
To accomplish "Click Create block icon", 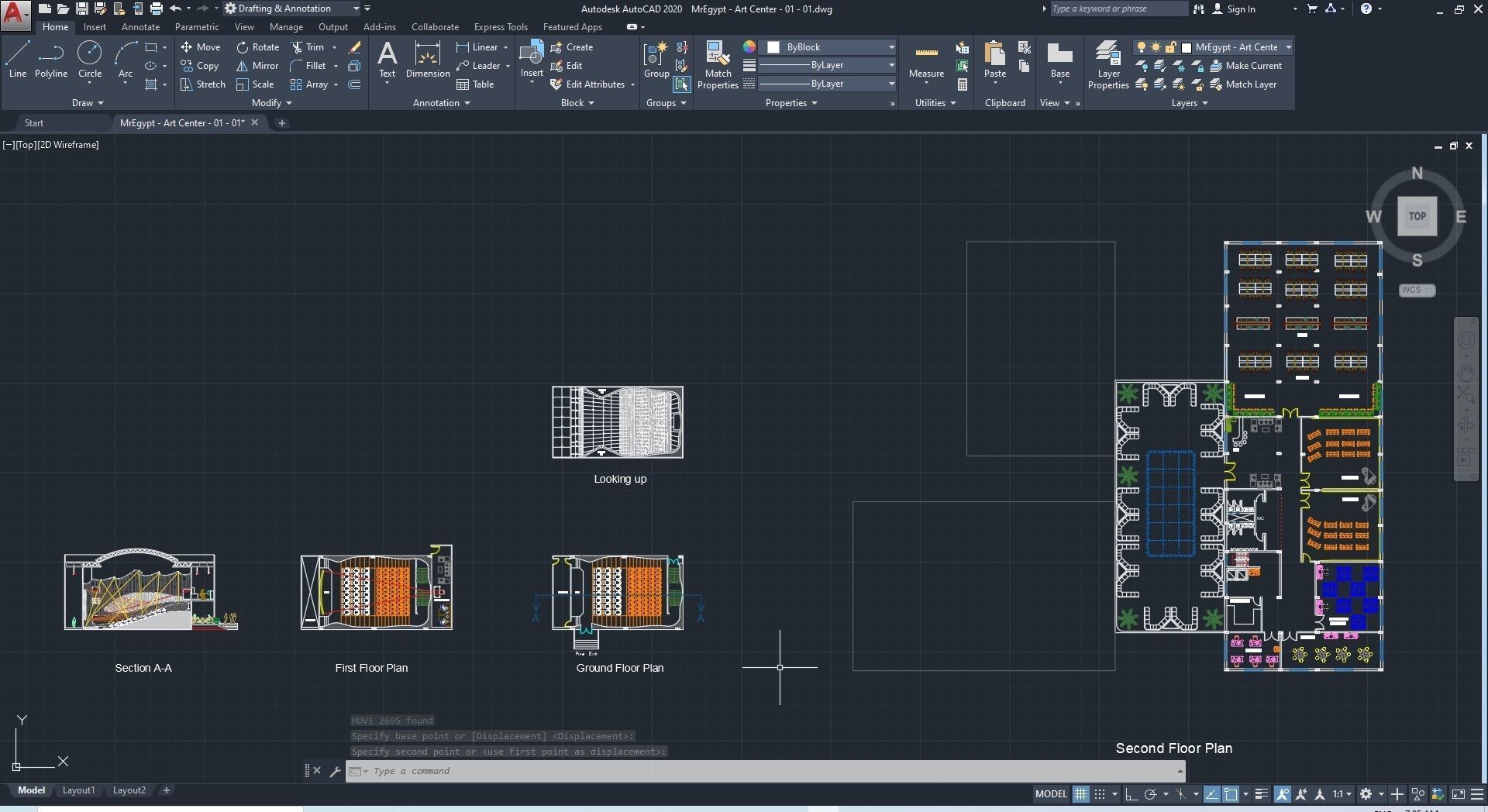I will (571, 47).
